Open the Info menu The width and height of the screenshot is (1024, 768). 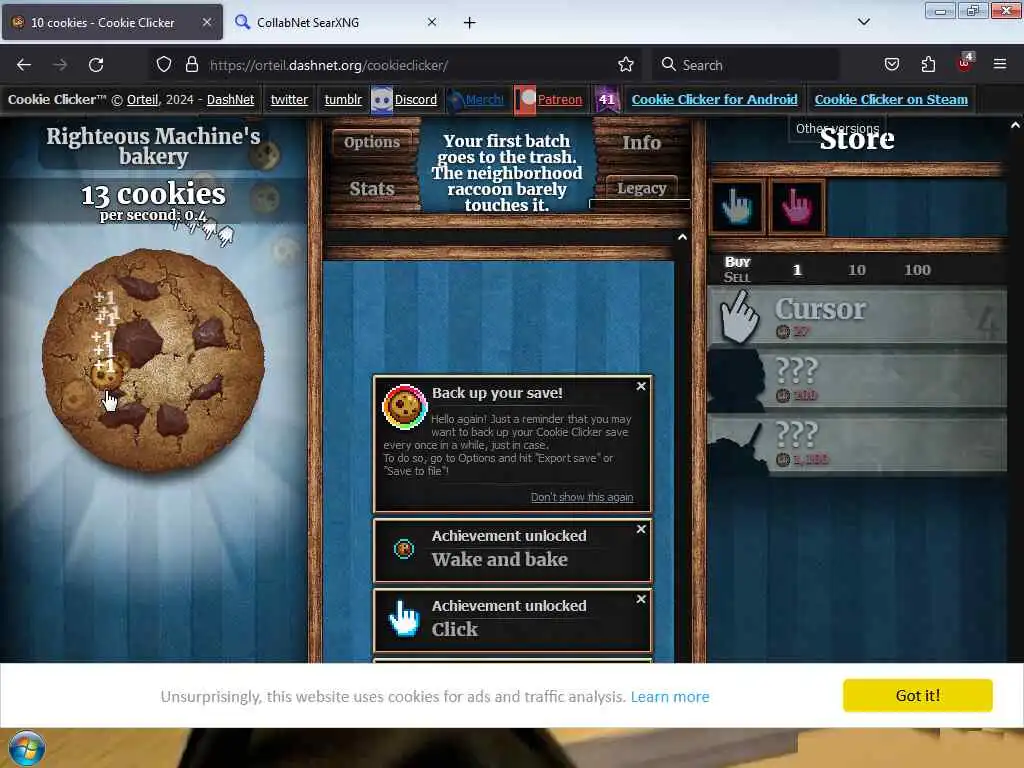[x=641, y=142]
